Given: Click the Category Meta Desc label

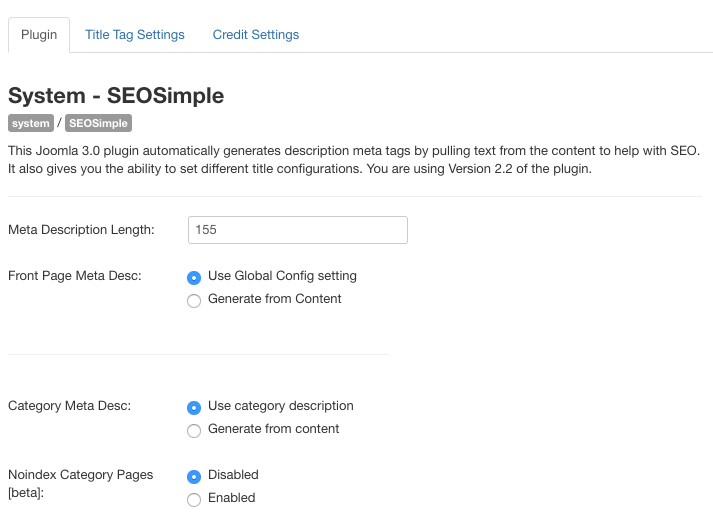Looking at the screenshot, I should (70, 406).
